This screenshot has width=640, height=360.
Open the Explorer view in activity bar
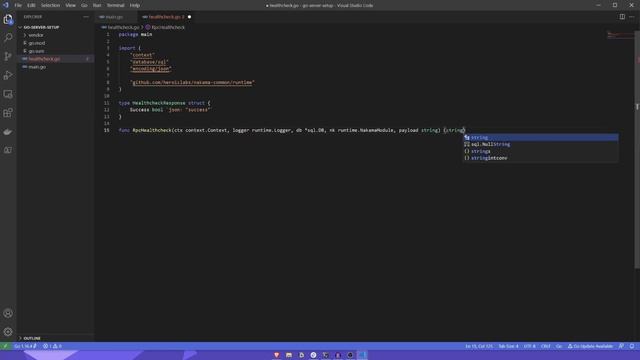[x=8, y=19]
